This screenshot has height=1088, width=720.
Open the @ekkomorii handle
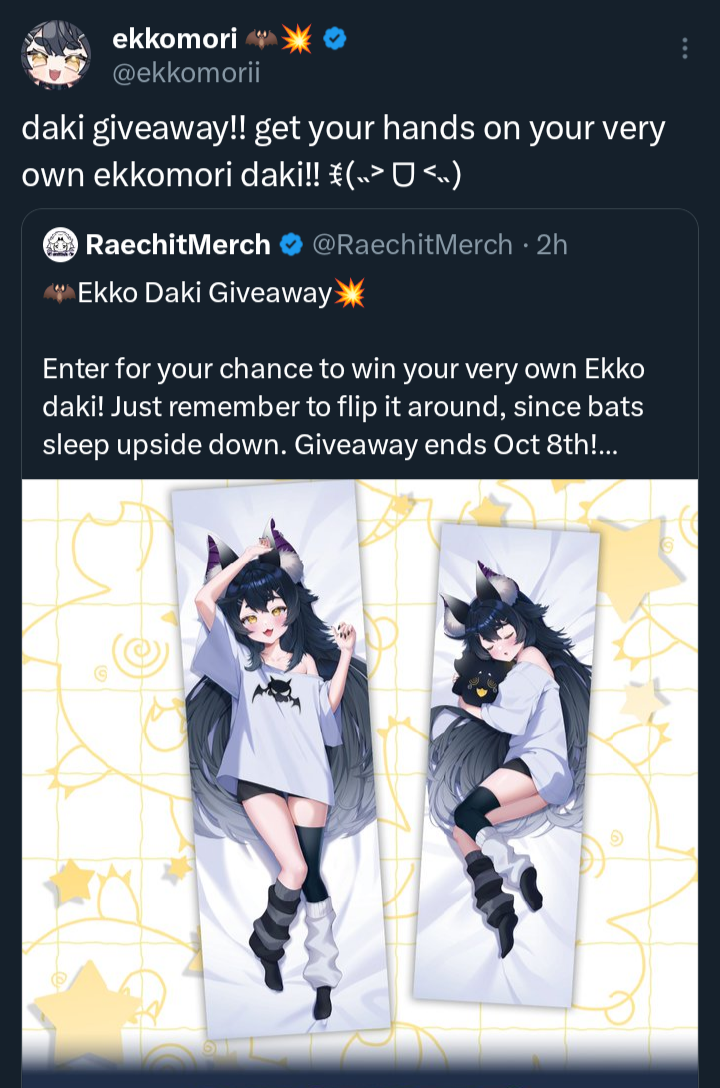(x=186, y=72)
